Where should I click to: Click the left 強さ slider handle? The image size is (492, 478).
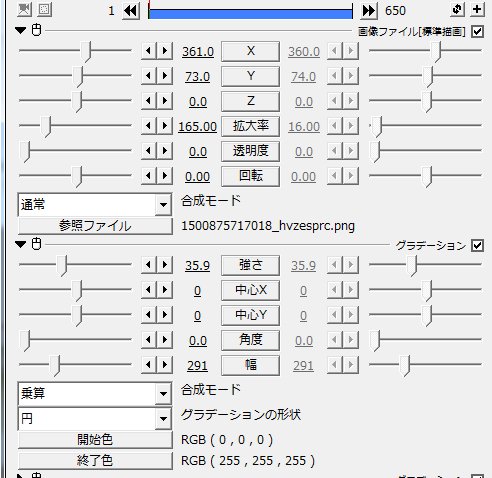click(62, 266)
